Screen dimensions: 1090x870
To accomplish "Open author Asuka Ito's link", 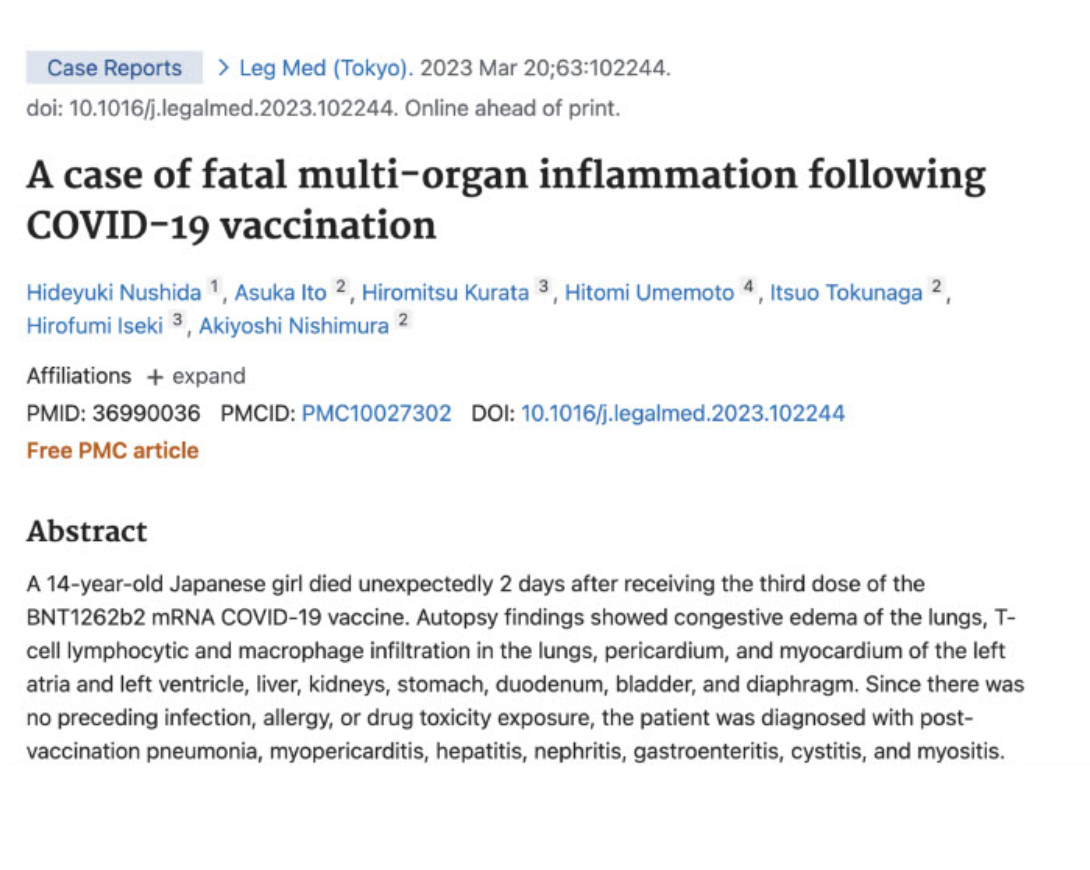I will point(280,293).
